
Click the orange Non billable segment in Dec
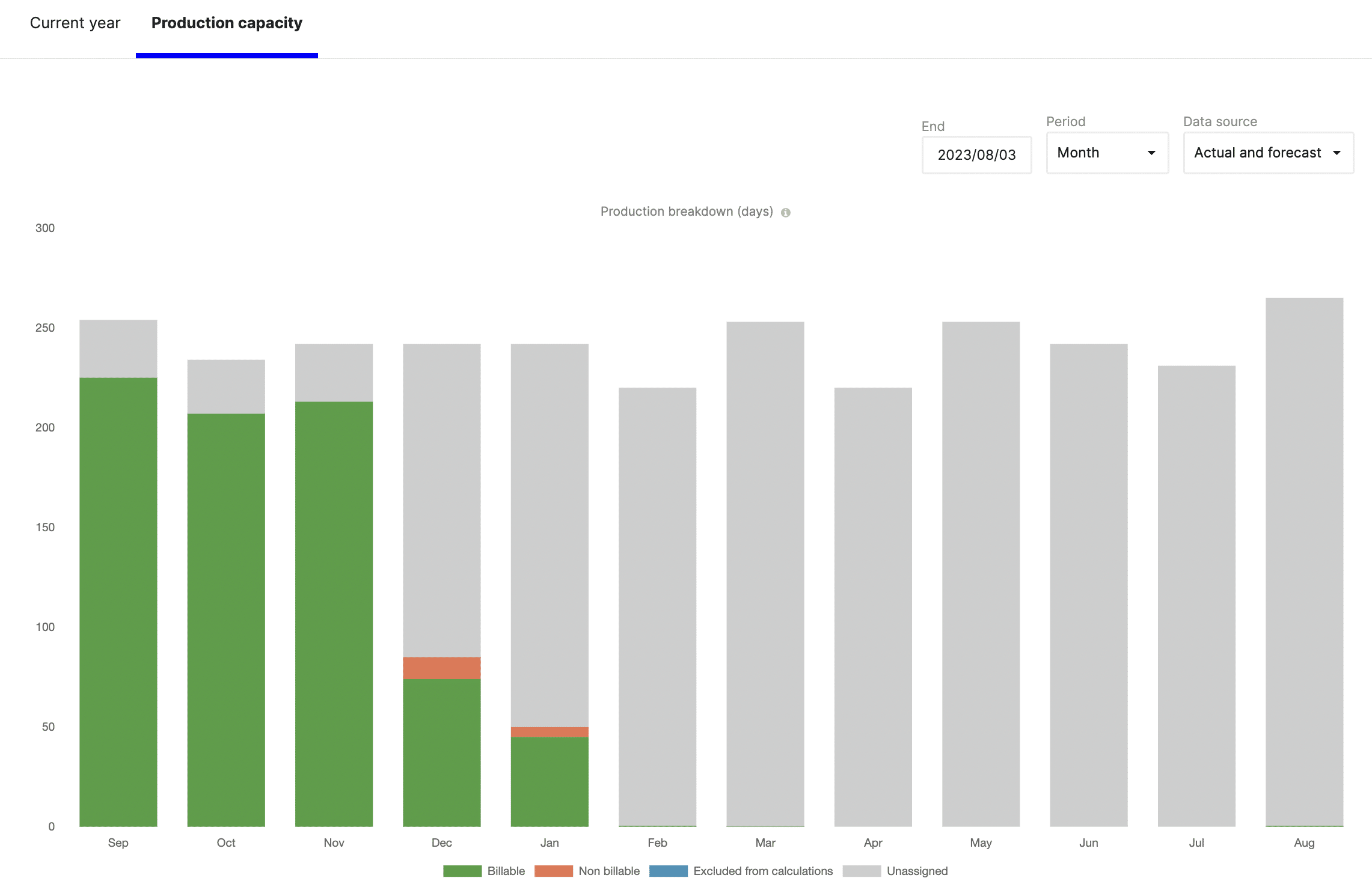tap(441, 668)
